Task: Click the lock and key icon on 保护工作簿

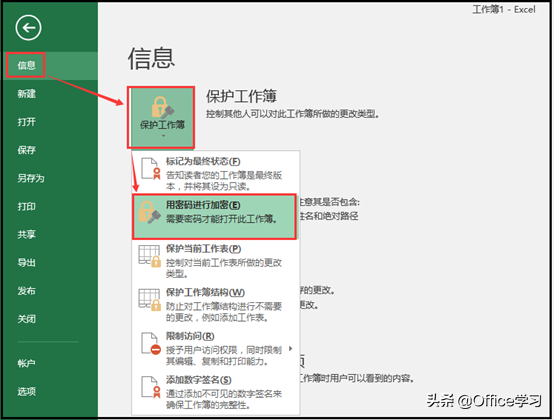Action: [x=162, y=107]
